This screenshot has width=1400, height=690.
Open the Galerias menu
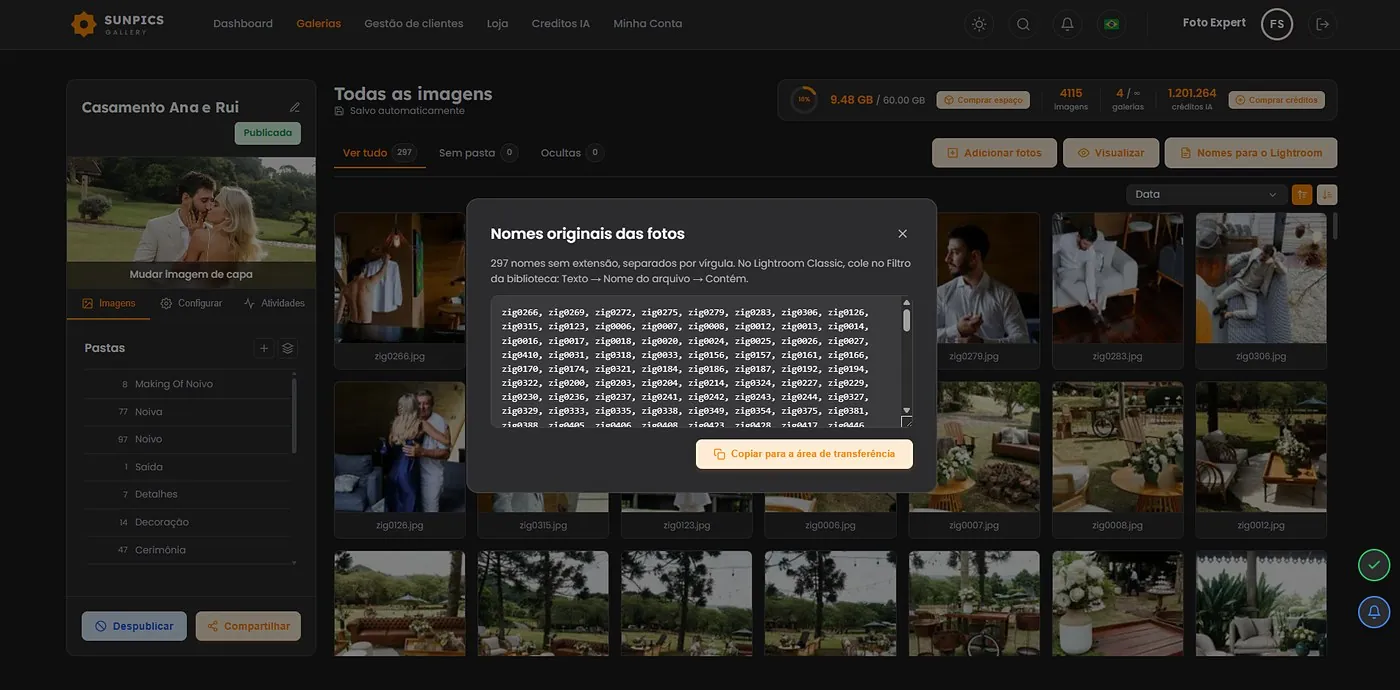[318, 24]
